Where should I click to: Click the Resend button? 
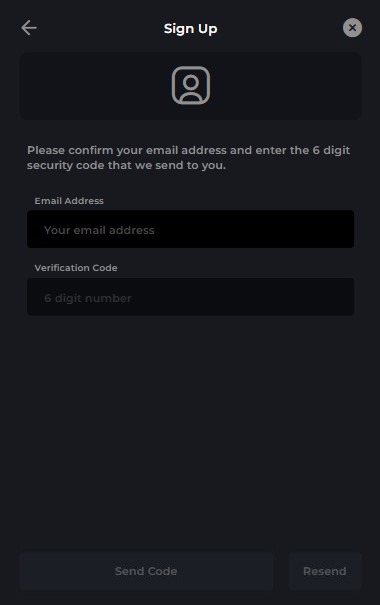pos(325,571)
